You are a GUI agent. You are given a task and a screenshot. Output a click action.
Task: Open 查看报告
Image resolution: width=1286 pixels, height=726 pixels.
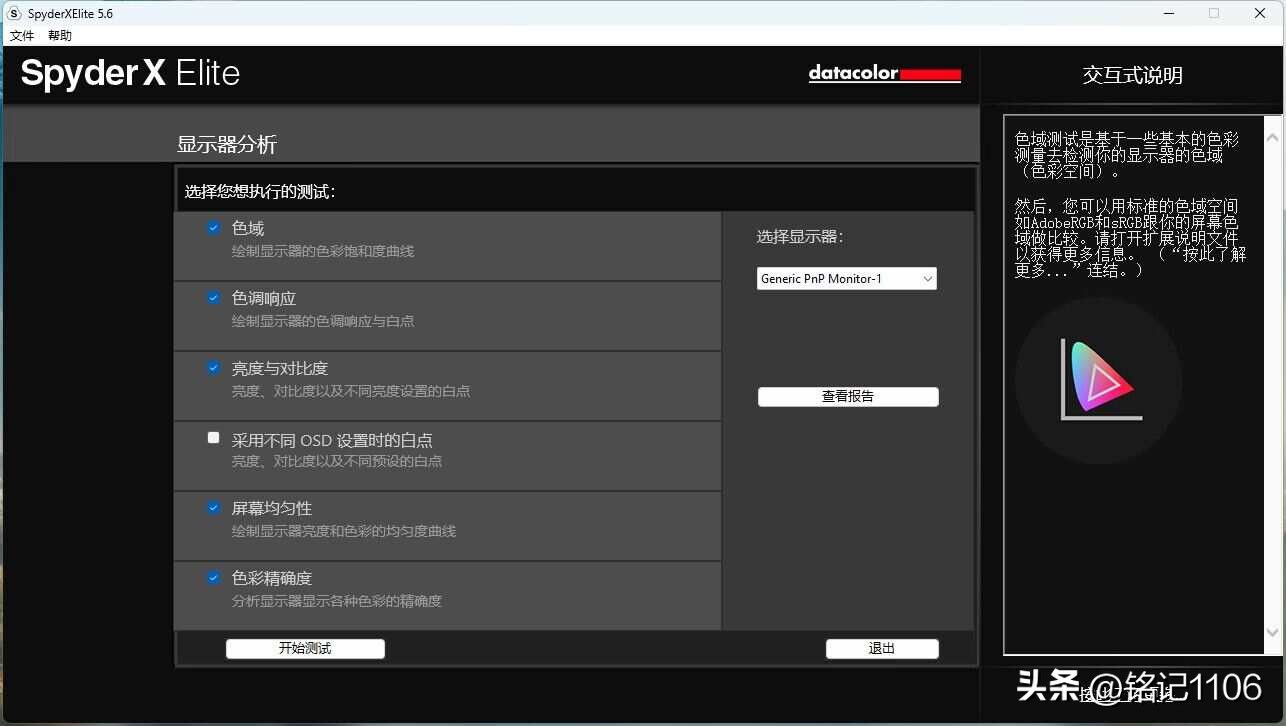coord(847,396)
